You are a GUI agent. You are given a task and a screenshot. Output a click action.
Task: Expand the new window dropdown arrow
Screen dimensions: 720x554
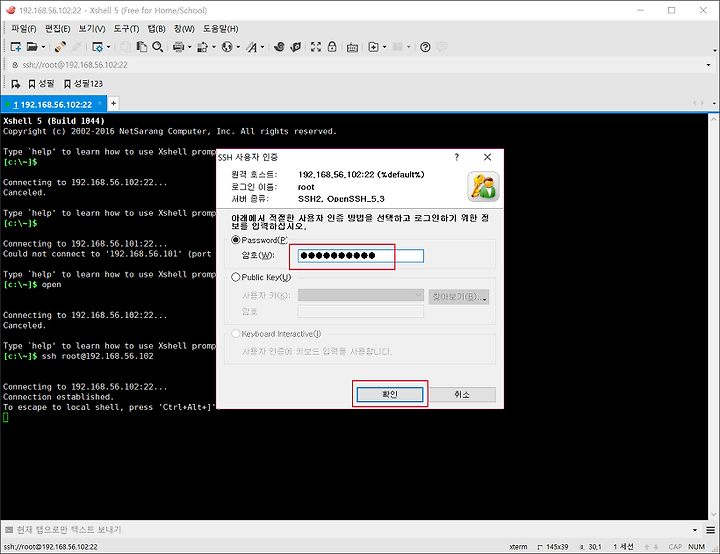click(384, 47)
